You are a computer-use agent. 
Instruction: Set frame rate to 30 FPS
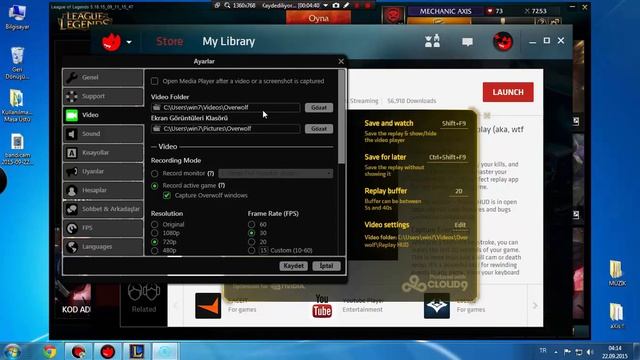coord(251,233)
